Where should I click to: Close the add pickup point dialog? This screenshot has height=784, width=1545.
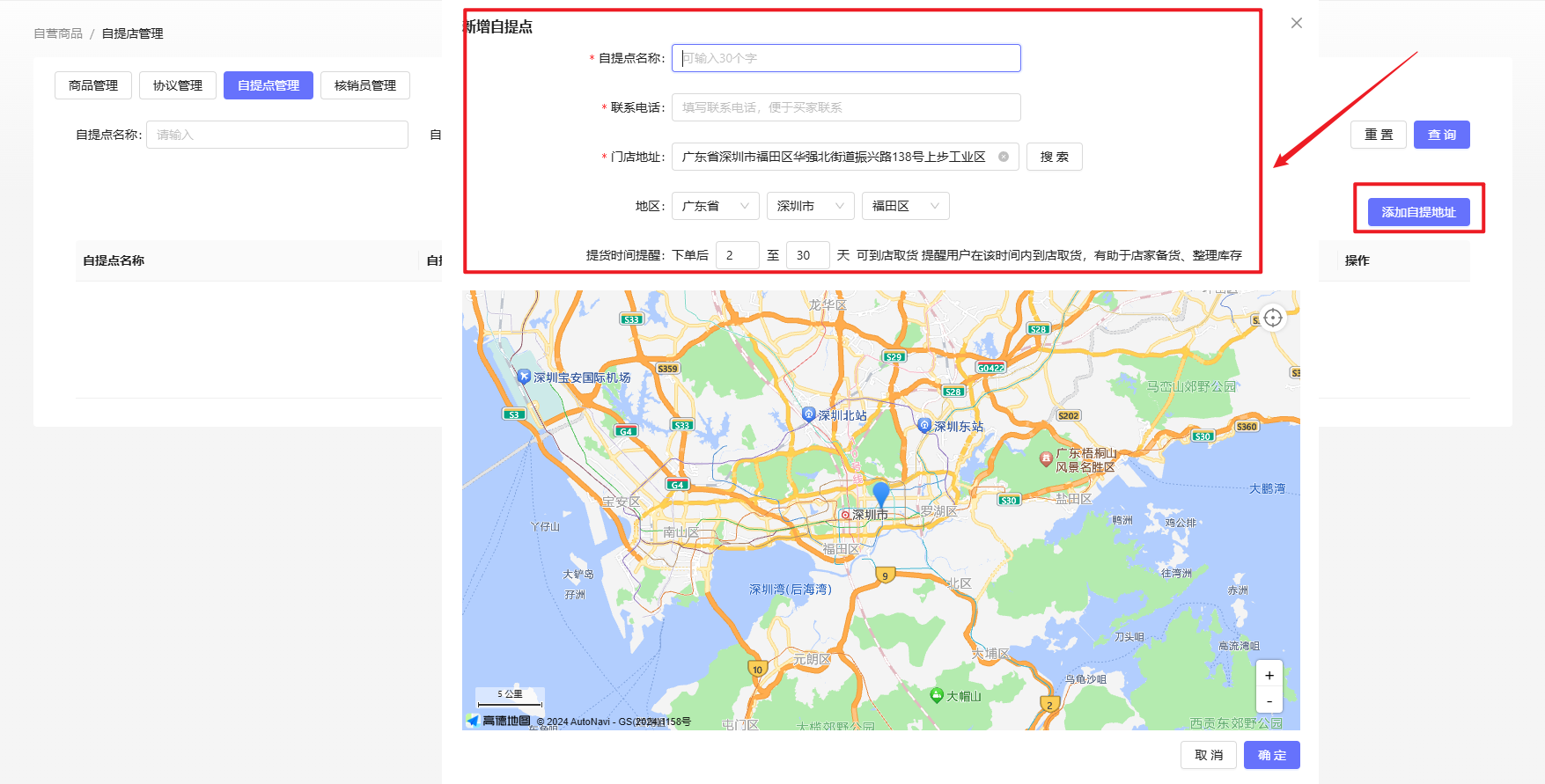pos(1296,23)
